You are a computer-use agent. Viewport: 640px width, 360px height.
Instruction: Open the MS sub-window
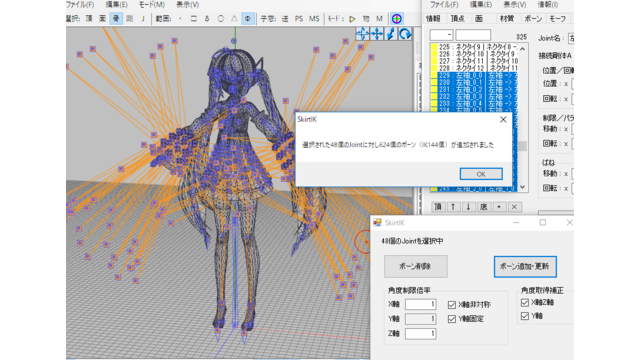pyautogui.click(x=314, y=19)
